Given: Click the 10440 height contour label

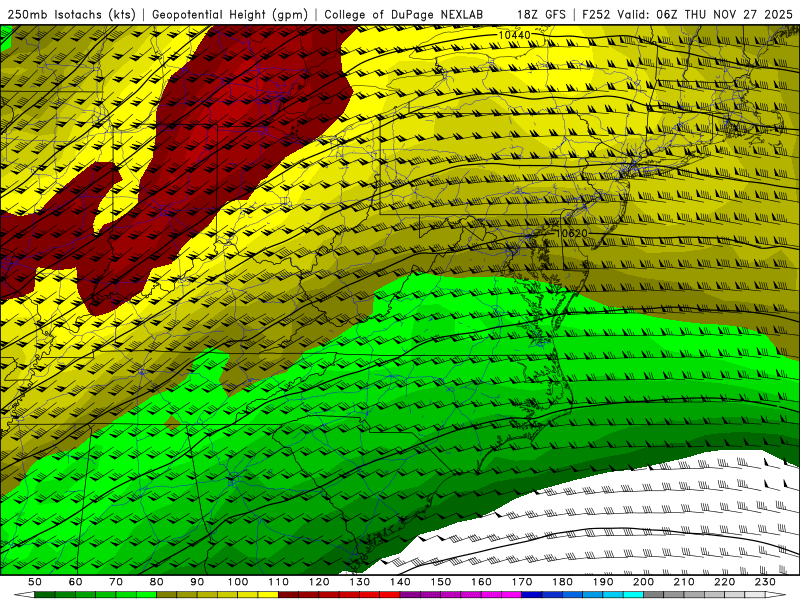Looking at the screenshot, I should point(514,35).
